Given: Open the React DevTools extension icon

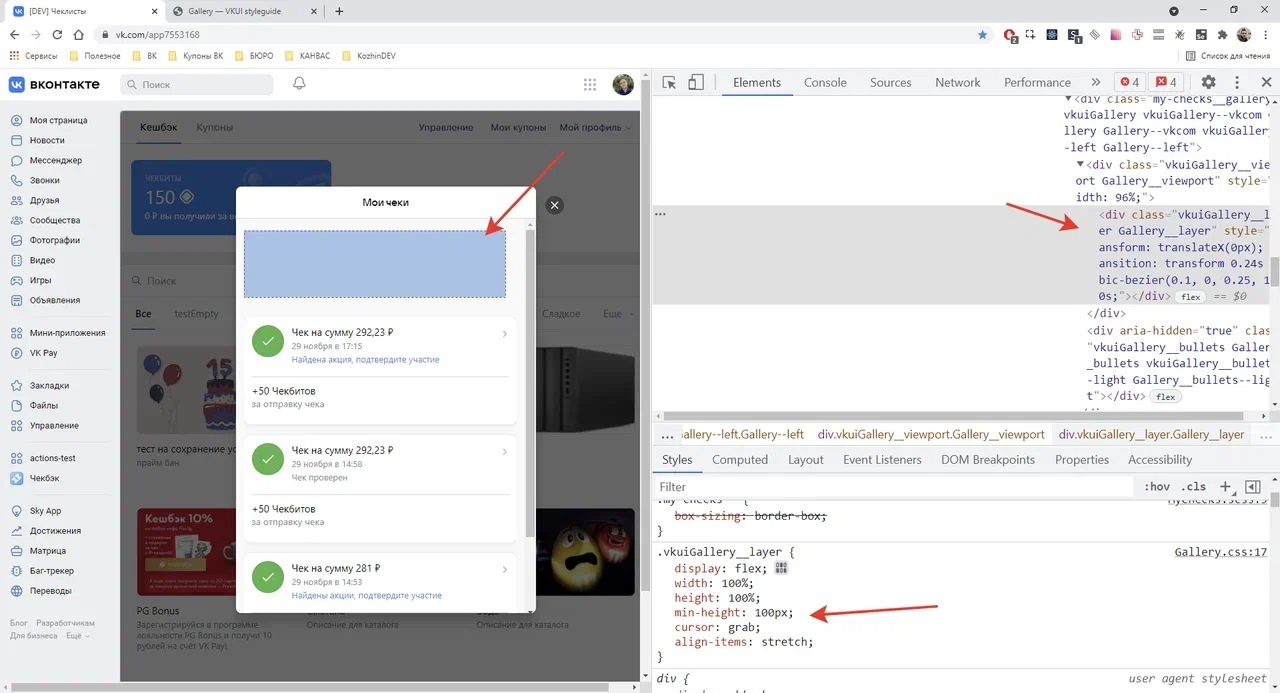Looking at the screenshot, I should pyautogui.click(x=1052, y=34).
